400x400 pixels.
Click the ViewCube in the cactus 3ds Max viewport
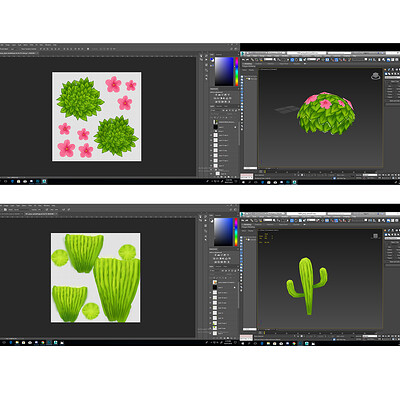375,236
